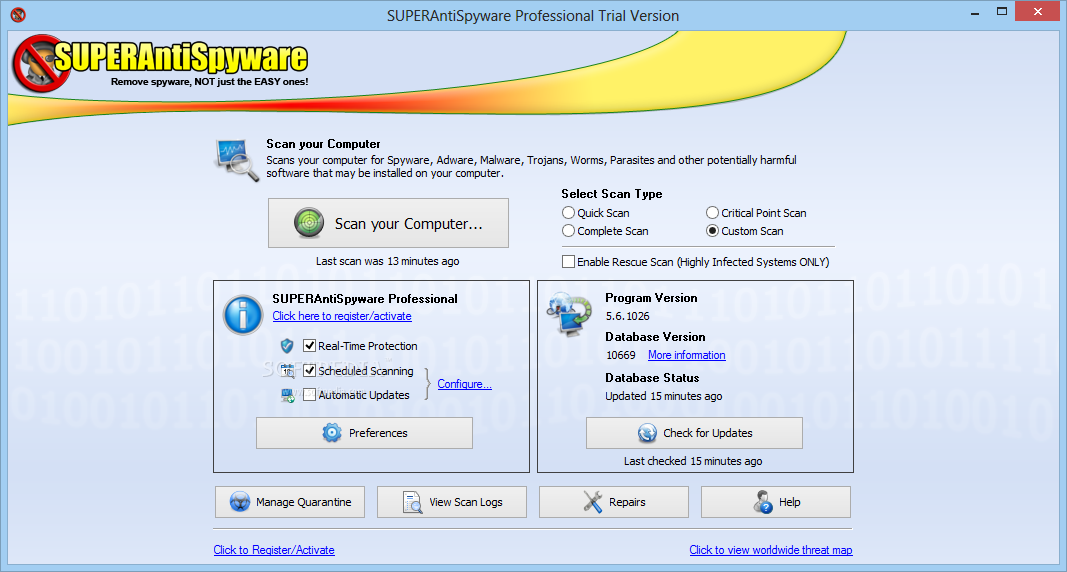Click the computer scan magnifier icon
Screen dimensions: 1067x572
click(237, 160)
